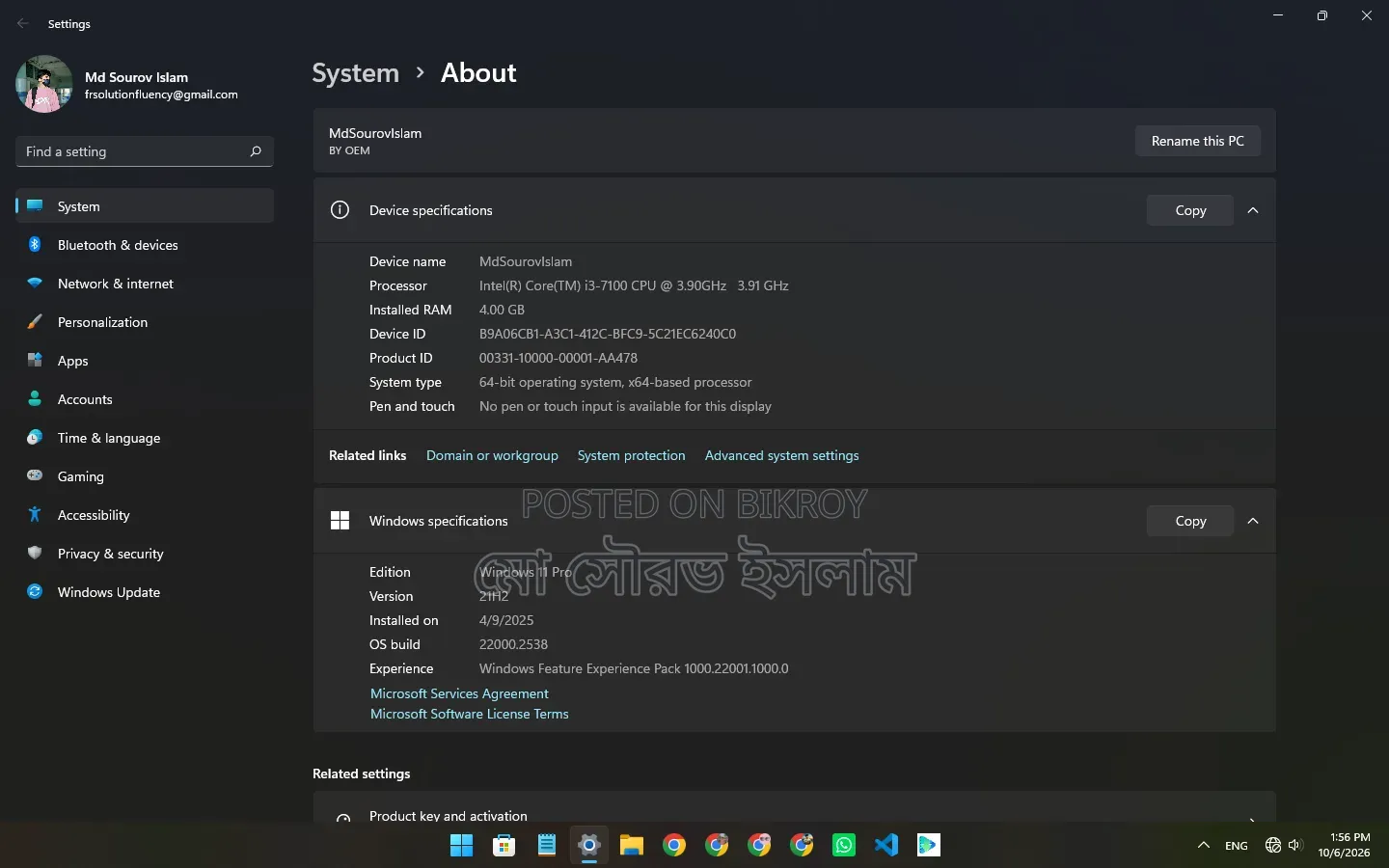1389x868 pixels.
Task: Copy the Device specifications
Action: [x=1190, y=210]
